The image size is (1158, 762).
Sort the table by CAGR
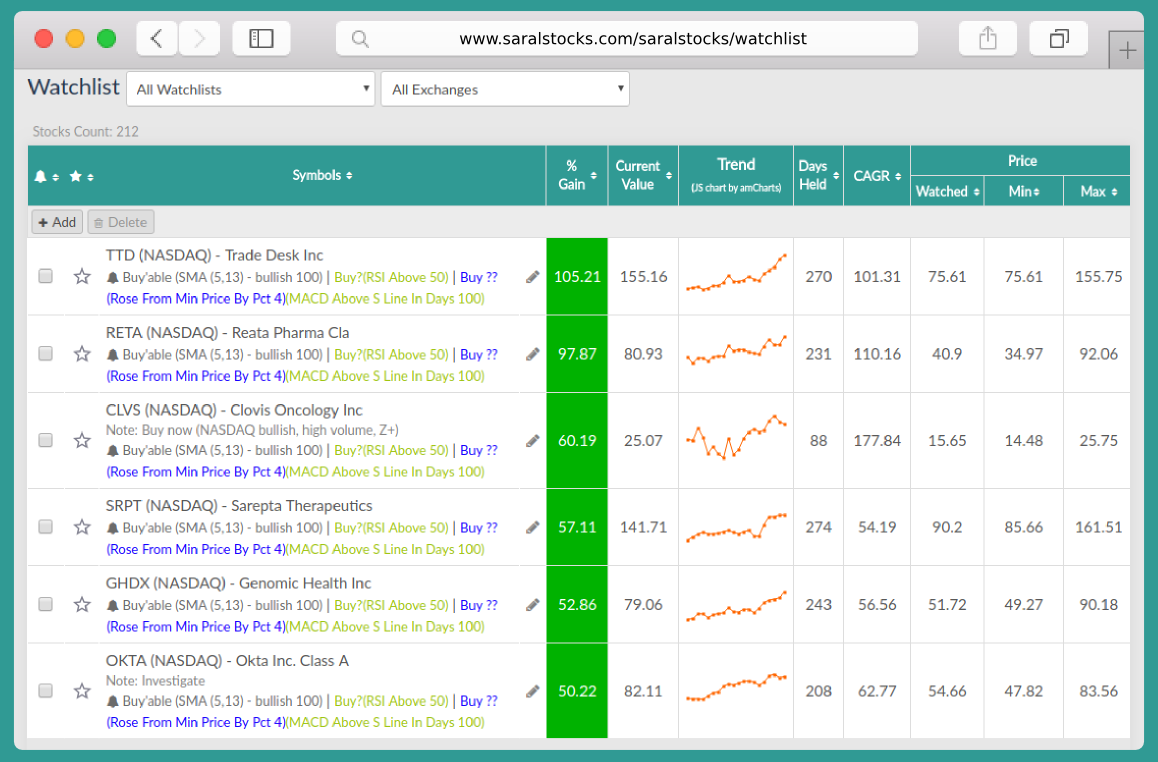(877, 176)
